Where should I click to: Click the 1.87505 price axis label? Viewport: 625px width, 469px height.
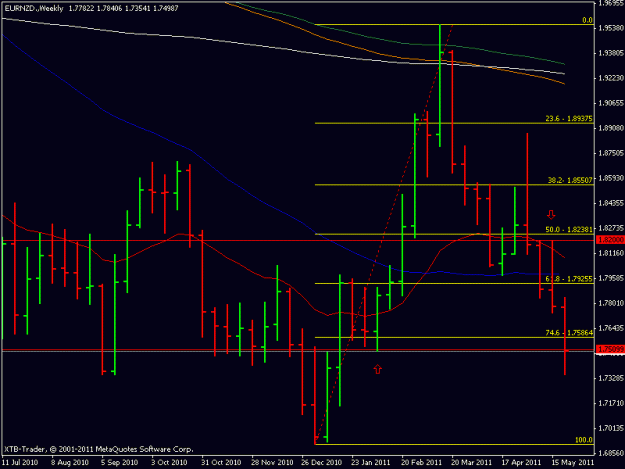click(x=611, y=153)
